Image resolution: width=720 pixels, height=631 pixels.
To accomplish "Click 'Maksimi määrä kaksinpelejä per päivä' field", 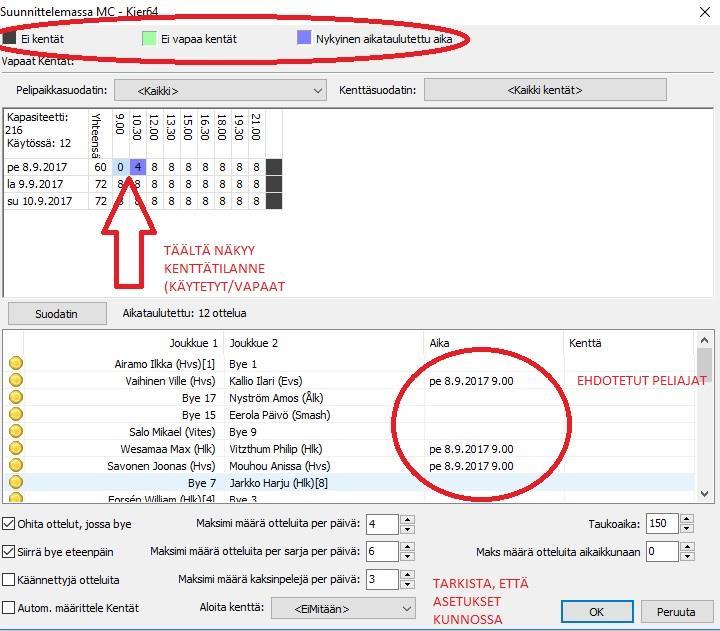I will click(382, 580).
